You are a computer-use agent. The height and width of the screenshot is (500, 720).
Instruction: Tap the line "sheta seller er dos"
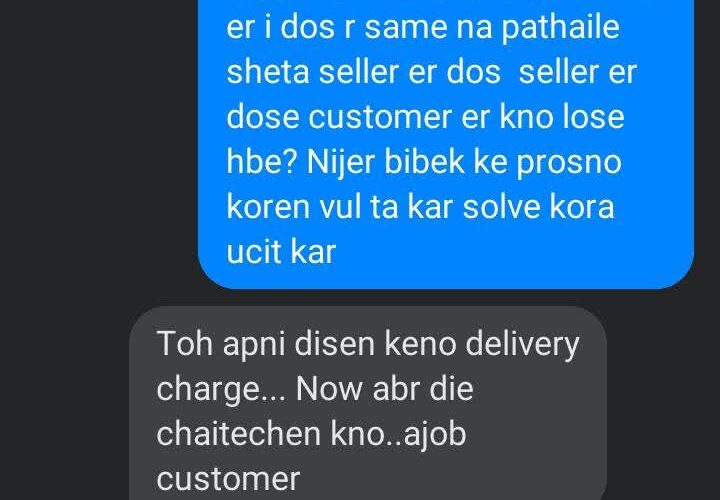coord(363,72)
